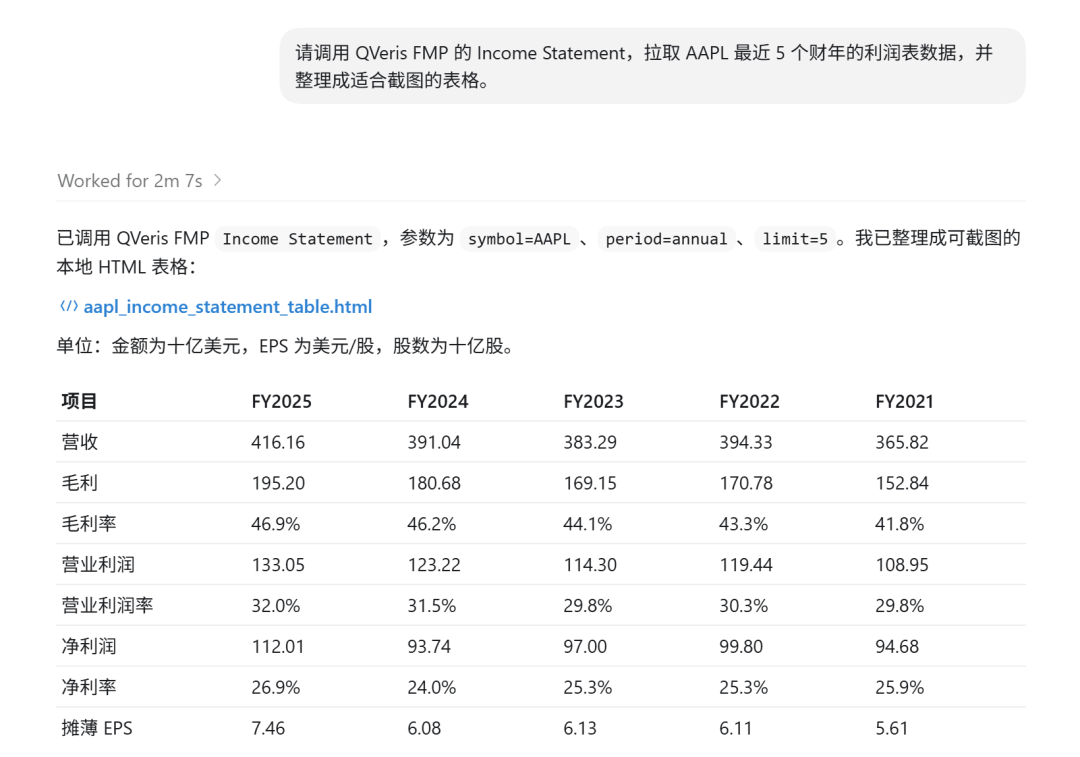The height and width of the screenshot is (757, 1080).
Task: Click diluted EPS value 6.13
Action: (581, 728)
